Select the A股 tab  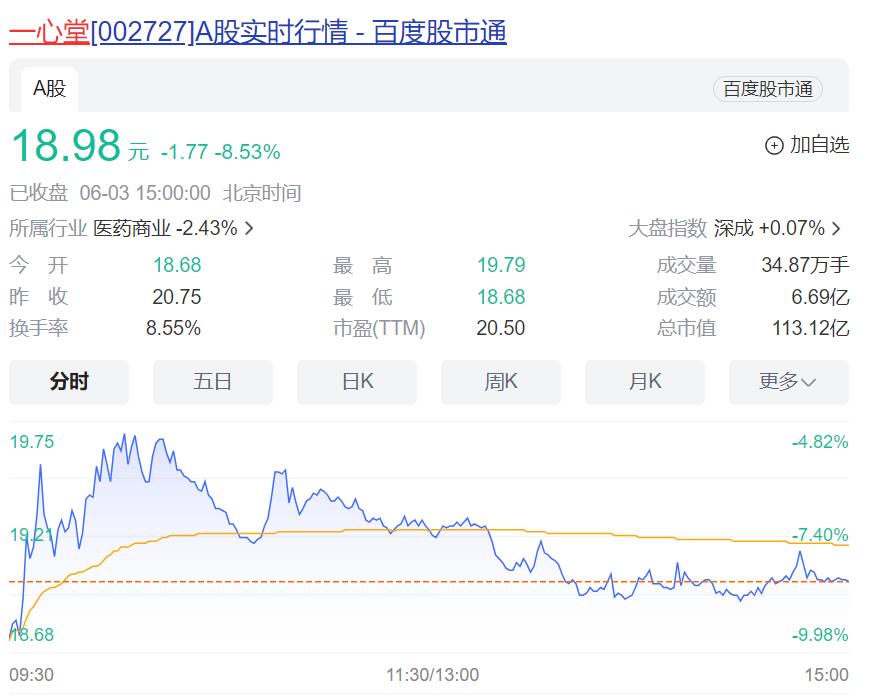[50, 89]
